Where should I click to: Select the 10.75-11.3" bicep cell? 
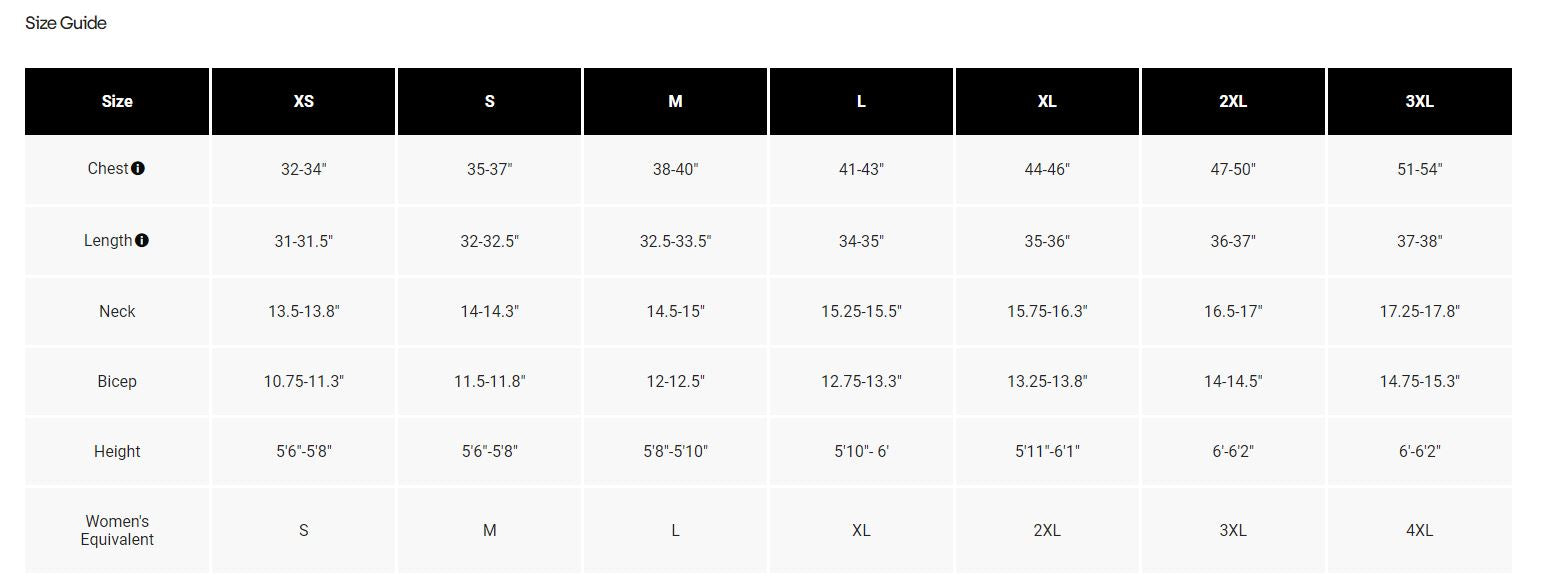[304, 381]
